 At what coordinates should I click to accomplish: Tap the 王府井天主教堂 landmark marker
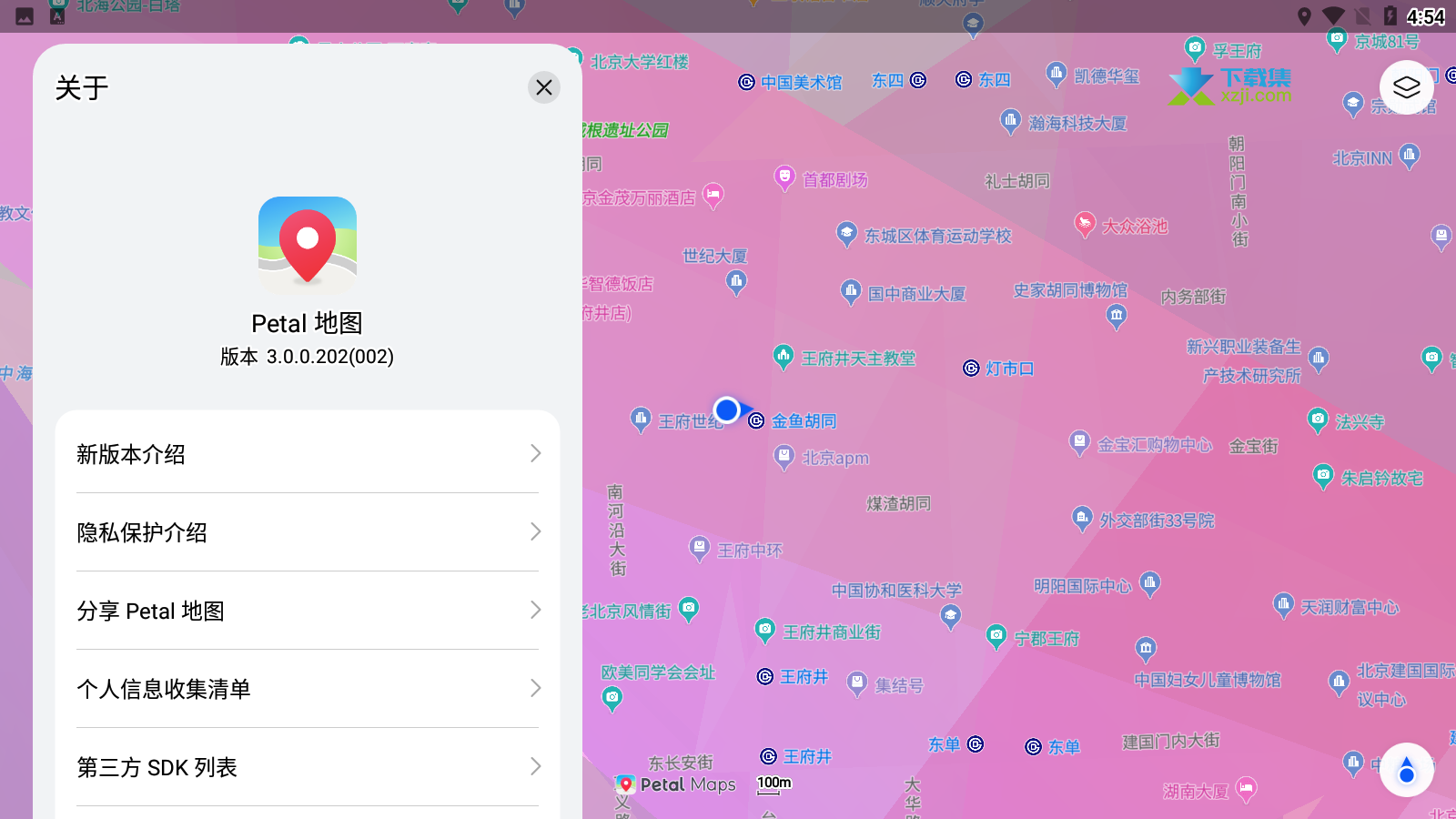(x=784, y=357)
